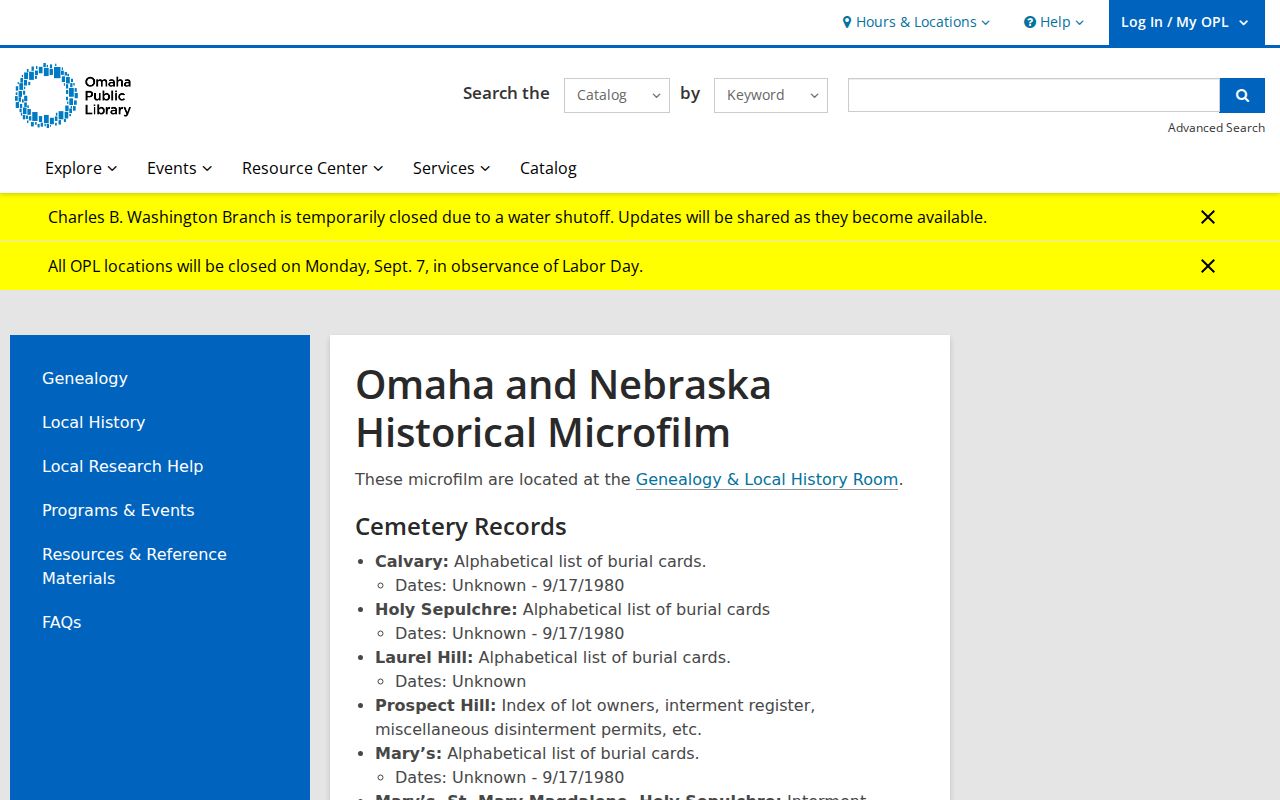The image size is (1280, 800).
Task: Click the Laurel Hill burial cards entry
Action: [553, 657]
